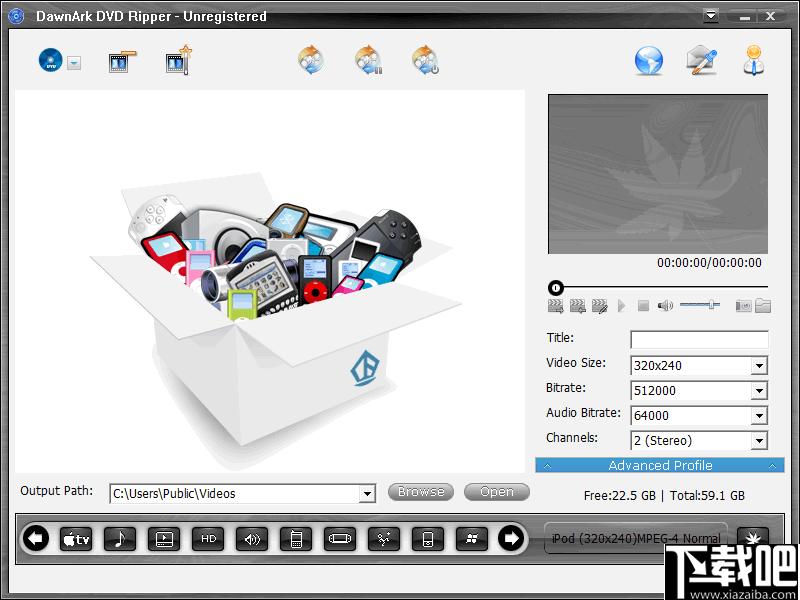Viewport: 800px width, 600px height.
Task: Expand the Advanced Profile panel
Action: pos(660,465)
